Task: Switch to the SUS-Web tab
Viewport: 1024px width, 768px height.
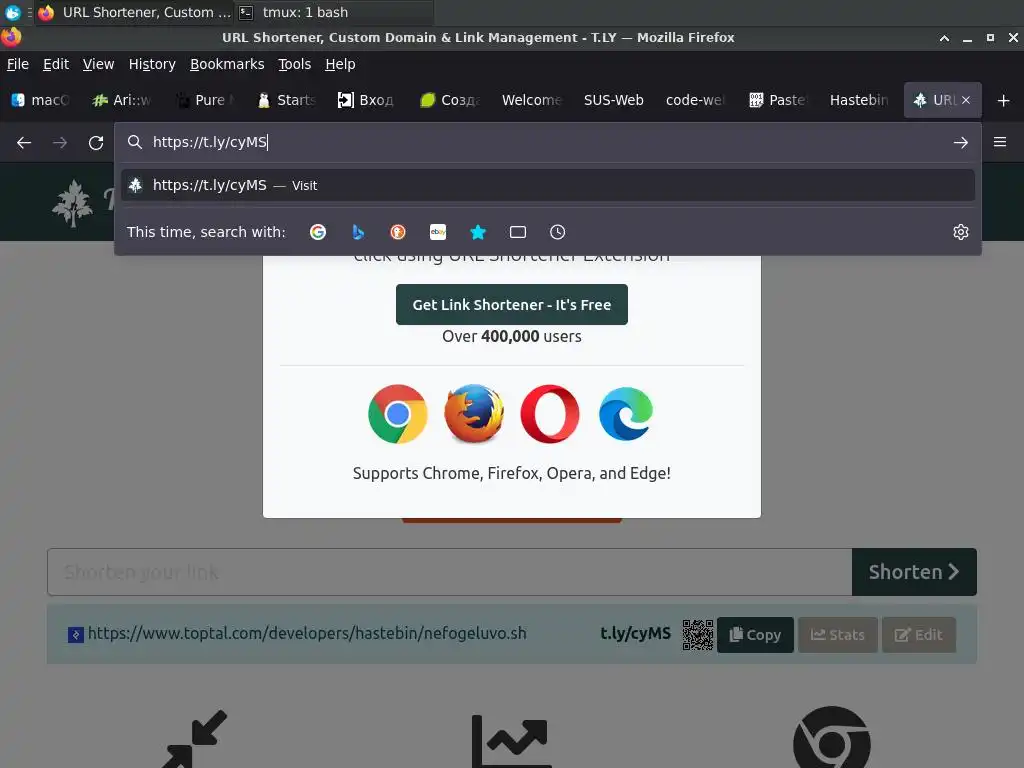Action: 613,100
